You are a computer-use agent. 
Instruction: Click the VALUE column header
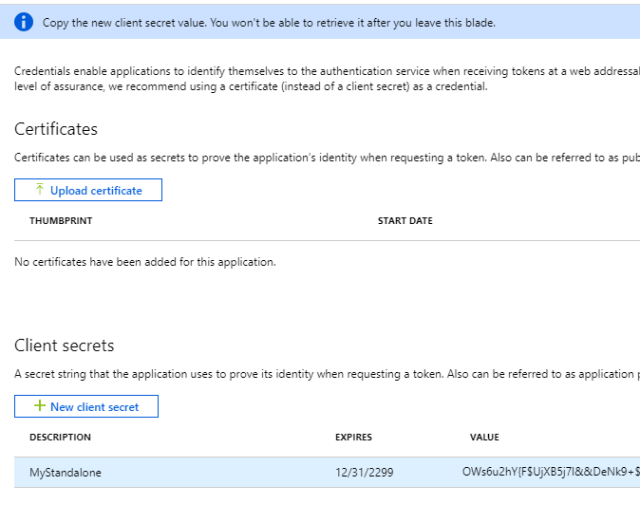484,437
